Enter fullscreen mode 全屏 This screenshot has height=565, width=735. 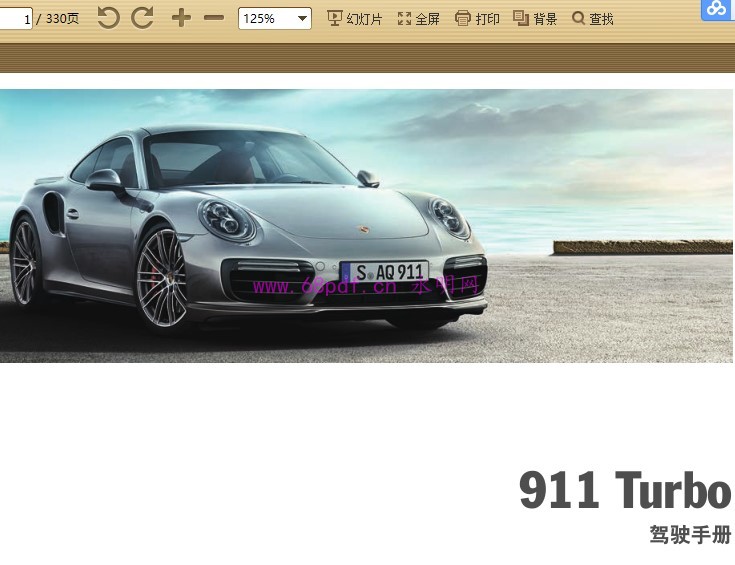pos(419,19)
